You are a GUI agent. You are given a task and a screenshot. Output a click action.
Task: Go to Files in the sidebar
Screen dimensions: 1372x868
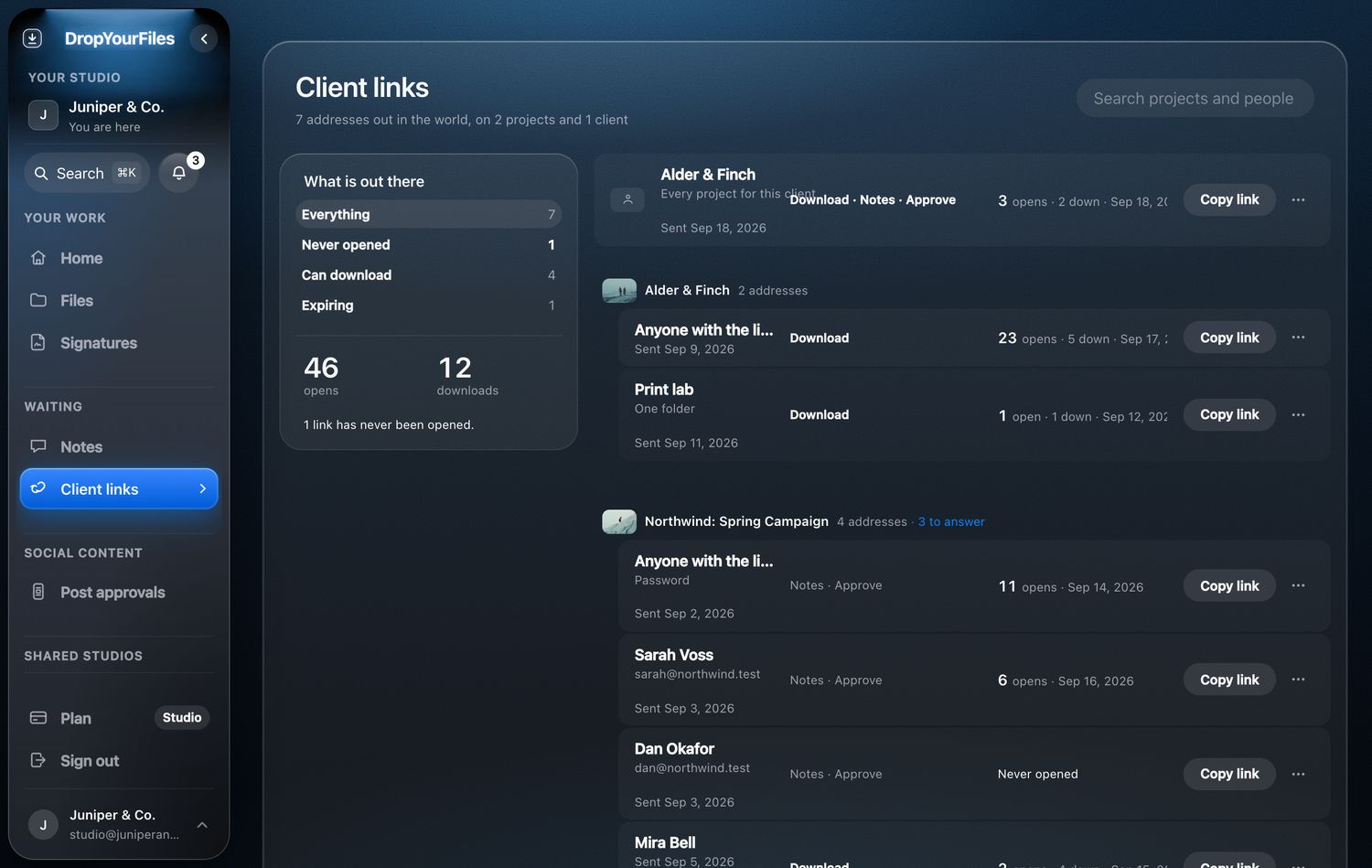click(118, 301)
